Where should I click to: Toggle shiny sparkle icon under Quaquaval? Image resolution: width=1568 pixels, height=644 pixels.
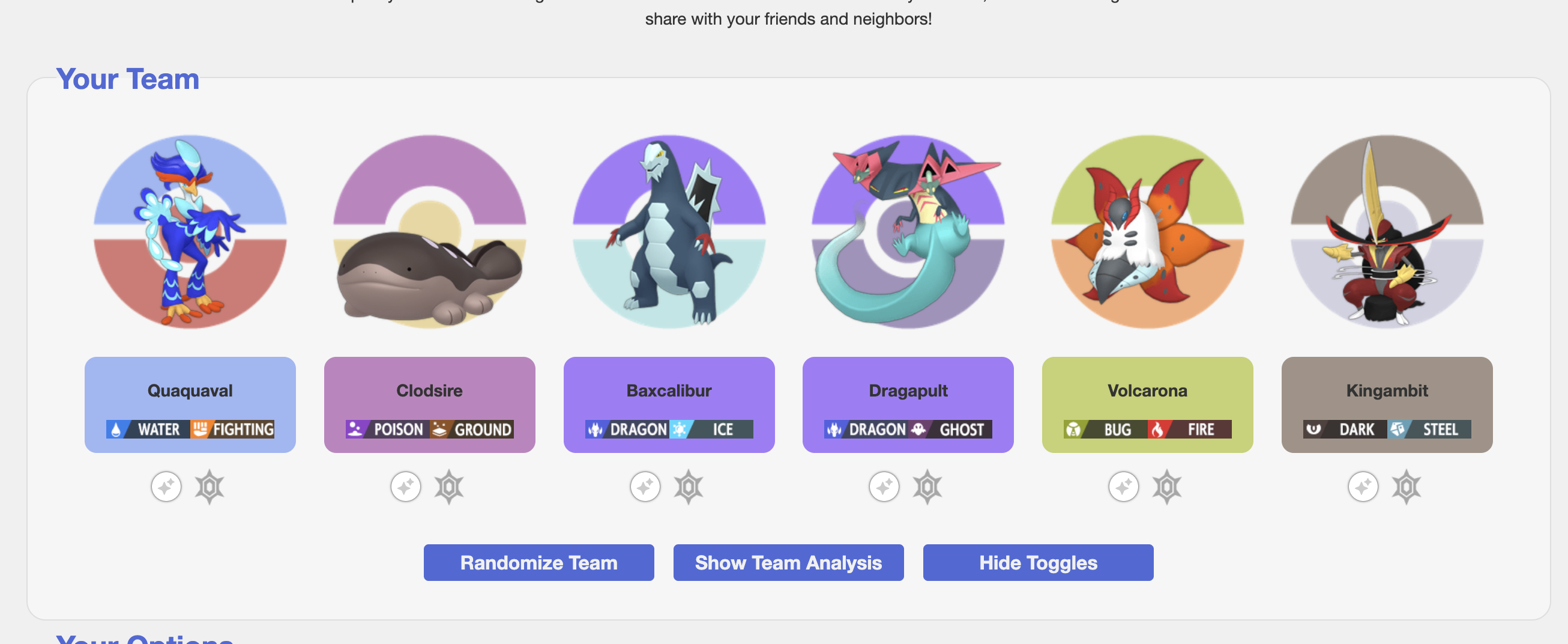pyautogui.click(x=166, y=487)
